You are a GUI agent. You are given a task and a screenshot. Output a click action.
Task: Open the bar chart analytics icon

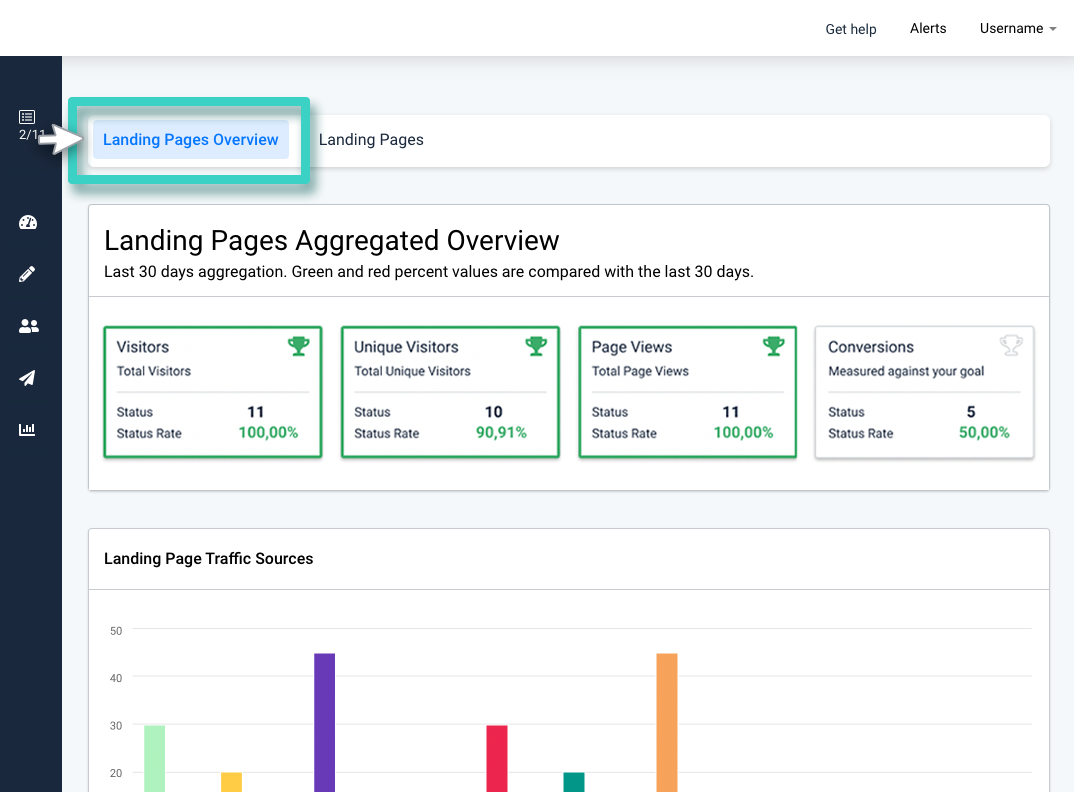click(27, 430)
